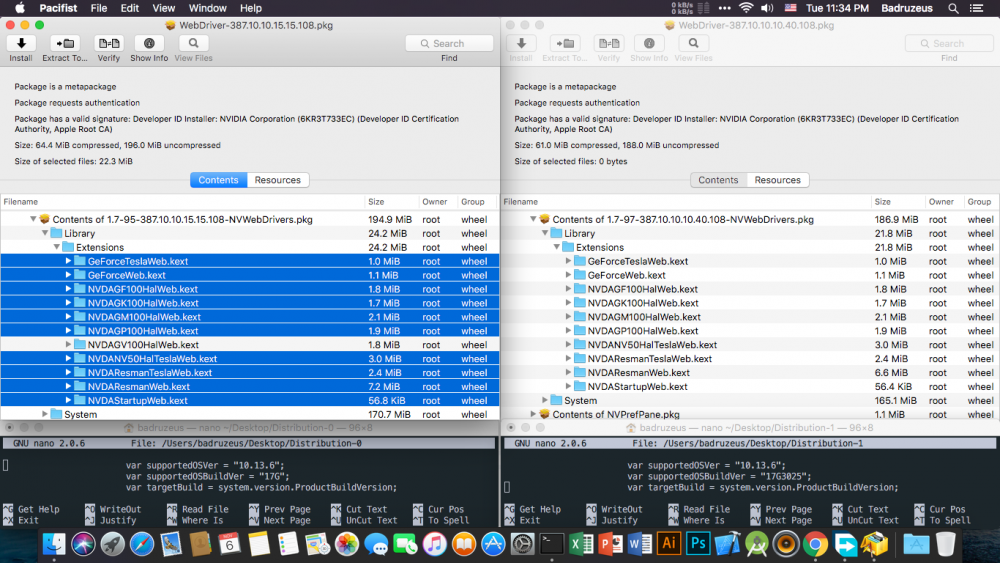1000x563 pixels.
Task: Click Extract To icon in left Pacifist window
Action: (x=65, y=43)
